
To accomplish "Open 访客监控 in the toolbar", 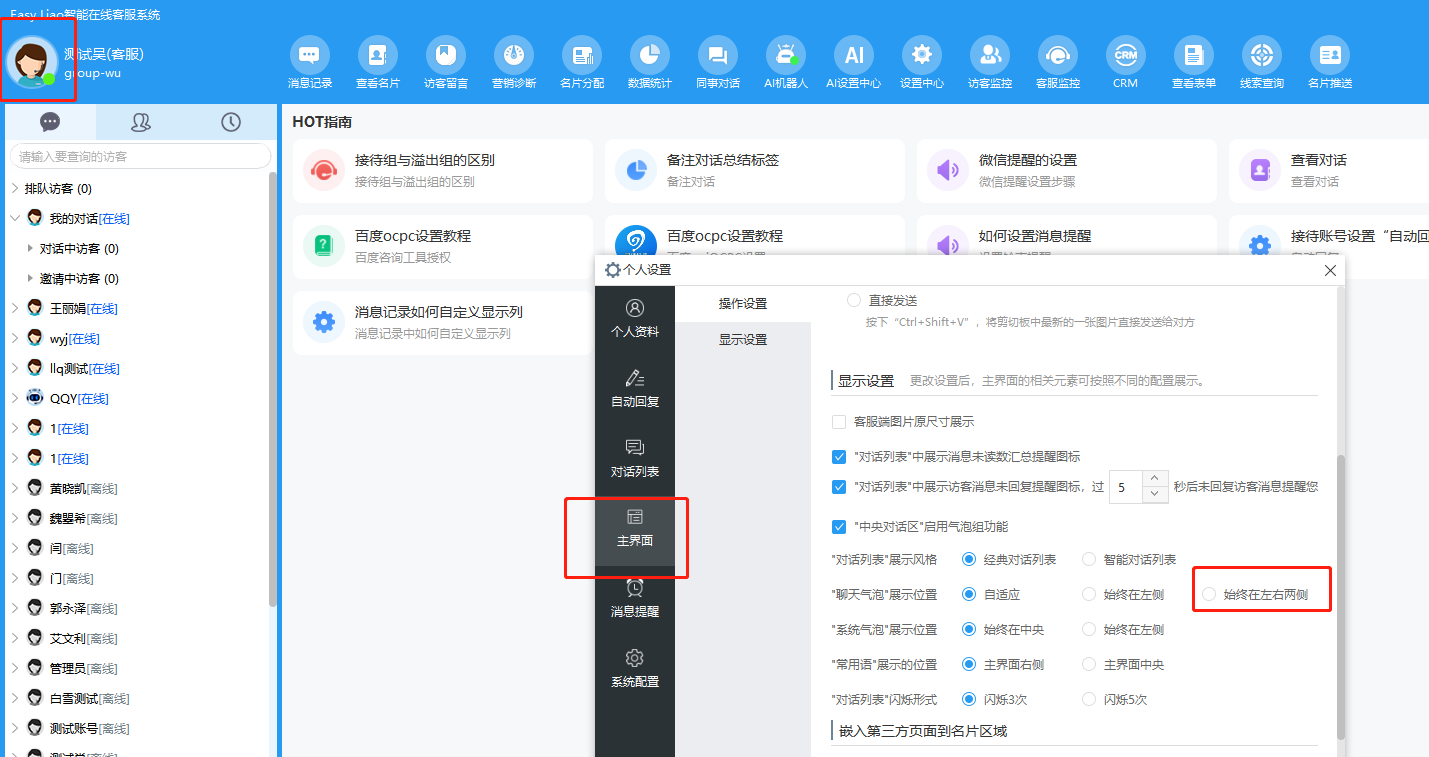I will pyautogui.click(x=989, y=63).
